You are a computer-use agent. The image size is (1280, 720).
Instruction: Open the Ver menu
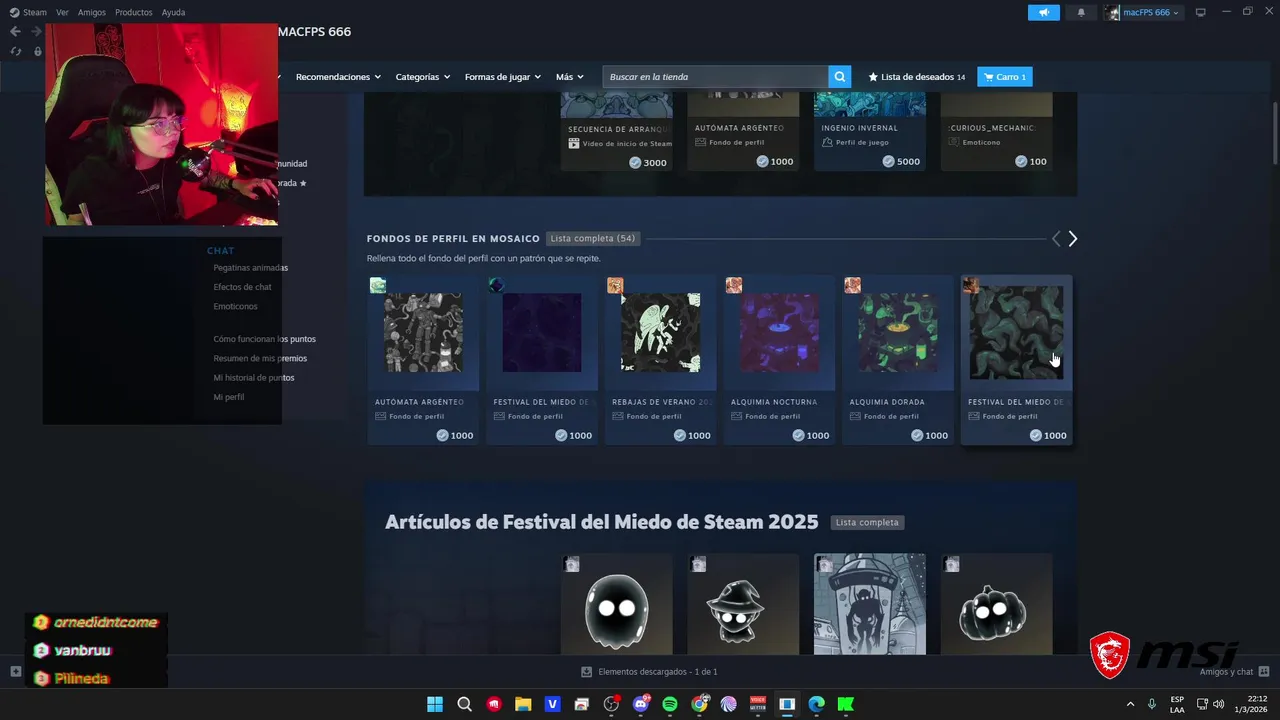click(x=62, y=12)
